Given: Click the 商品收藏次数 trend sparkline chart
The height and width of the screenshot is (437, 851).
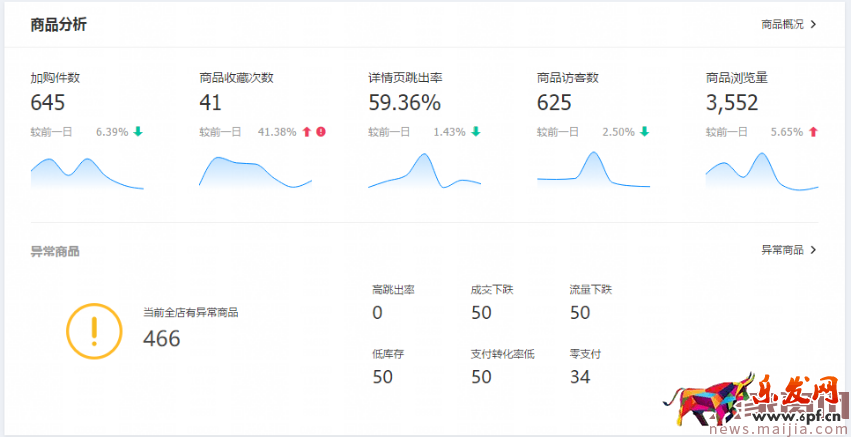Looking at the screenshot, I should (256, 172).
